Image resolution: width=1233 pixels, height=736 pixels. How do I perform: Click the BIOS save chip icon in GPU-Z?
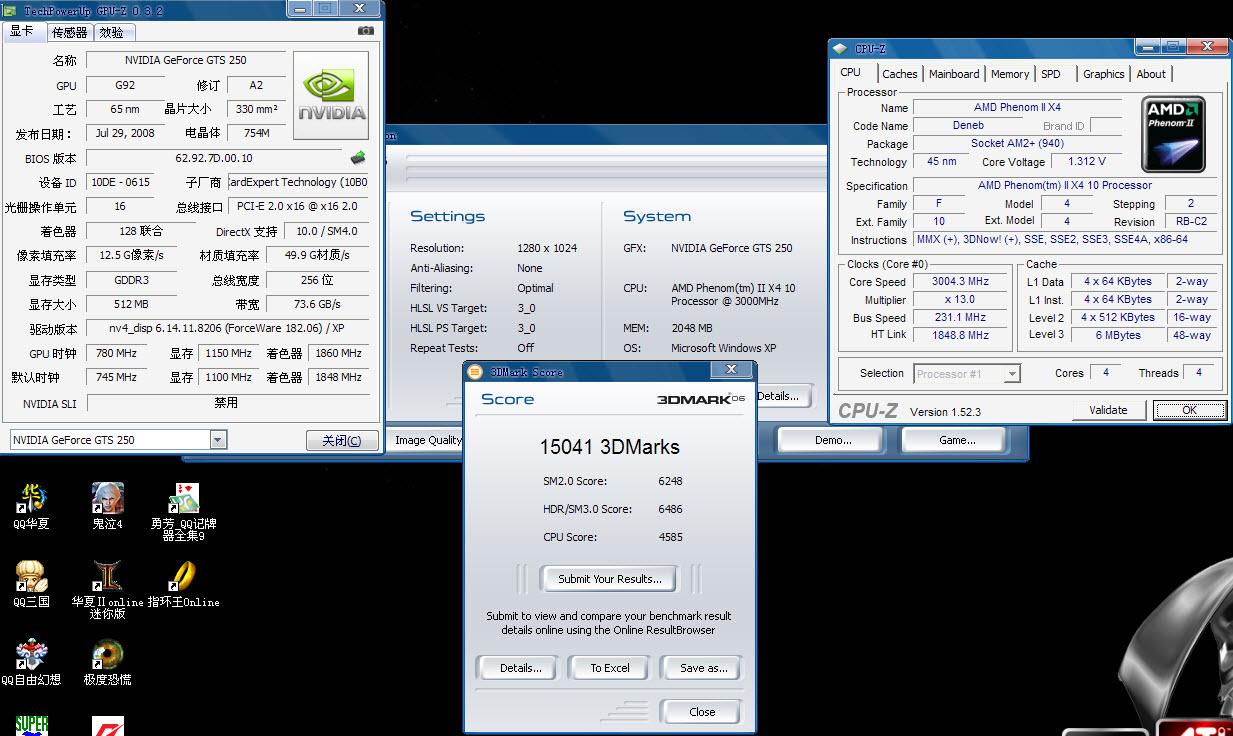[x=357, y=158]
